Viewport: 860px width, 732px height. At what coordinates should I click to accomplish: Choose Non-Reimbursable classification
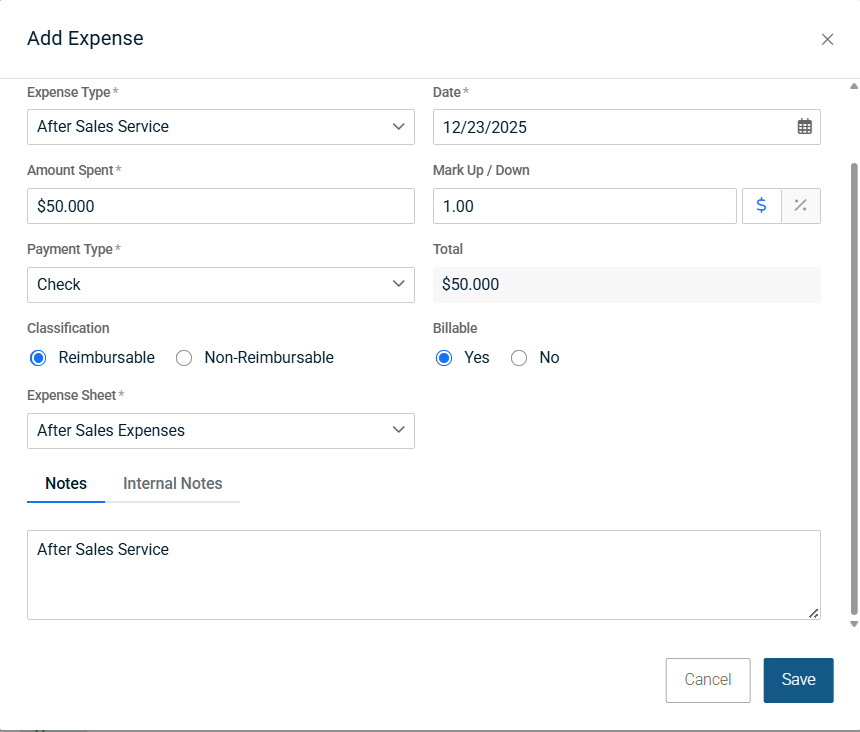coord(184,358)
